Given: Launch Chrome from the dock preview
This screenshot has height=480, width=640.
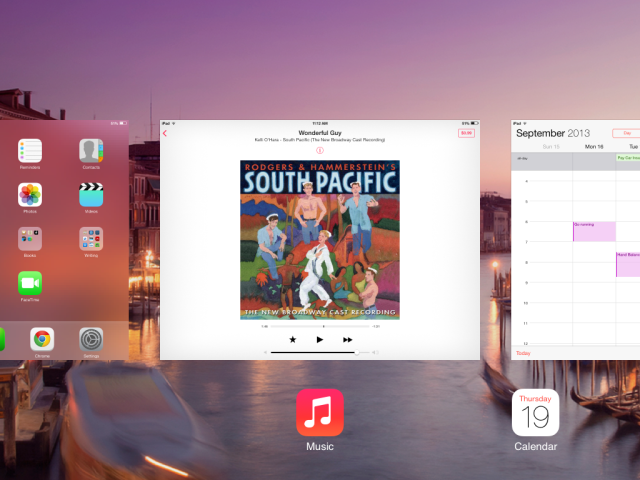Looking at the screenshot, I should [x=42, y=339].
